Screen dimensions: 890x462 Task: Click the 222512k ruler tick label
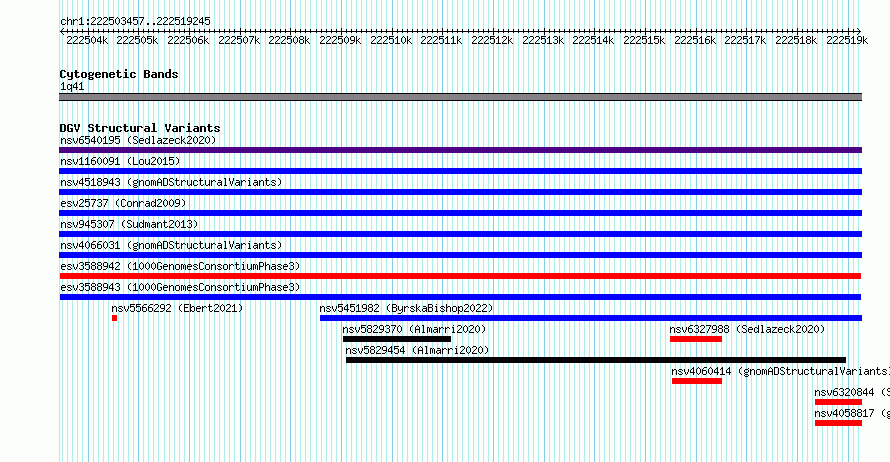point(492,40)
